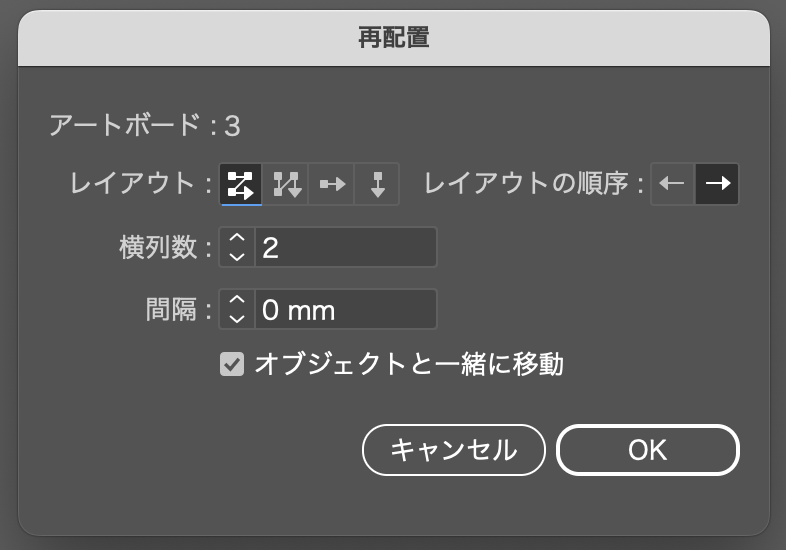Set layout order to right-to-left arrow
Screen dimensions: 786x550
(673, 184)
